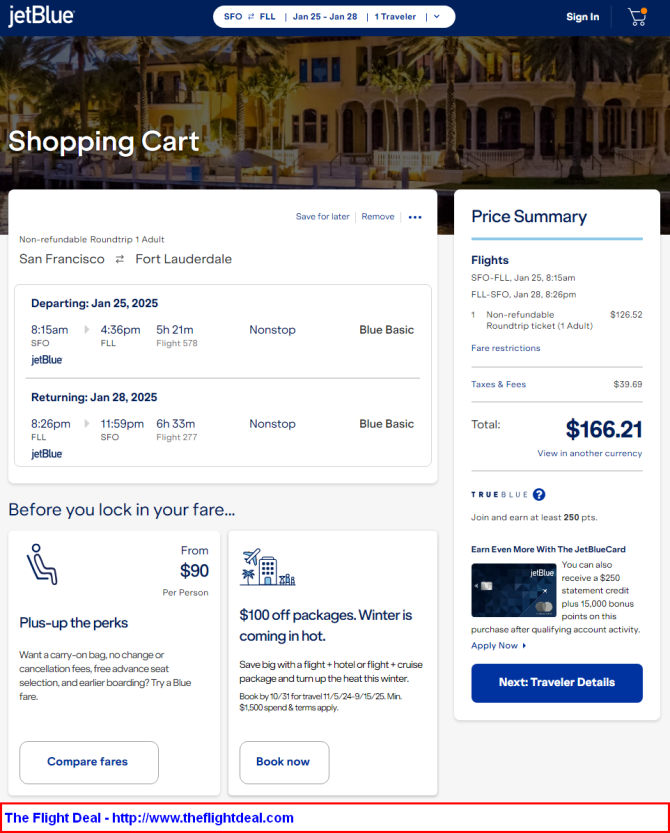Open the shopping cart icon in header

637,17
